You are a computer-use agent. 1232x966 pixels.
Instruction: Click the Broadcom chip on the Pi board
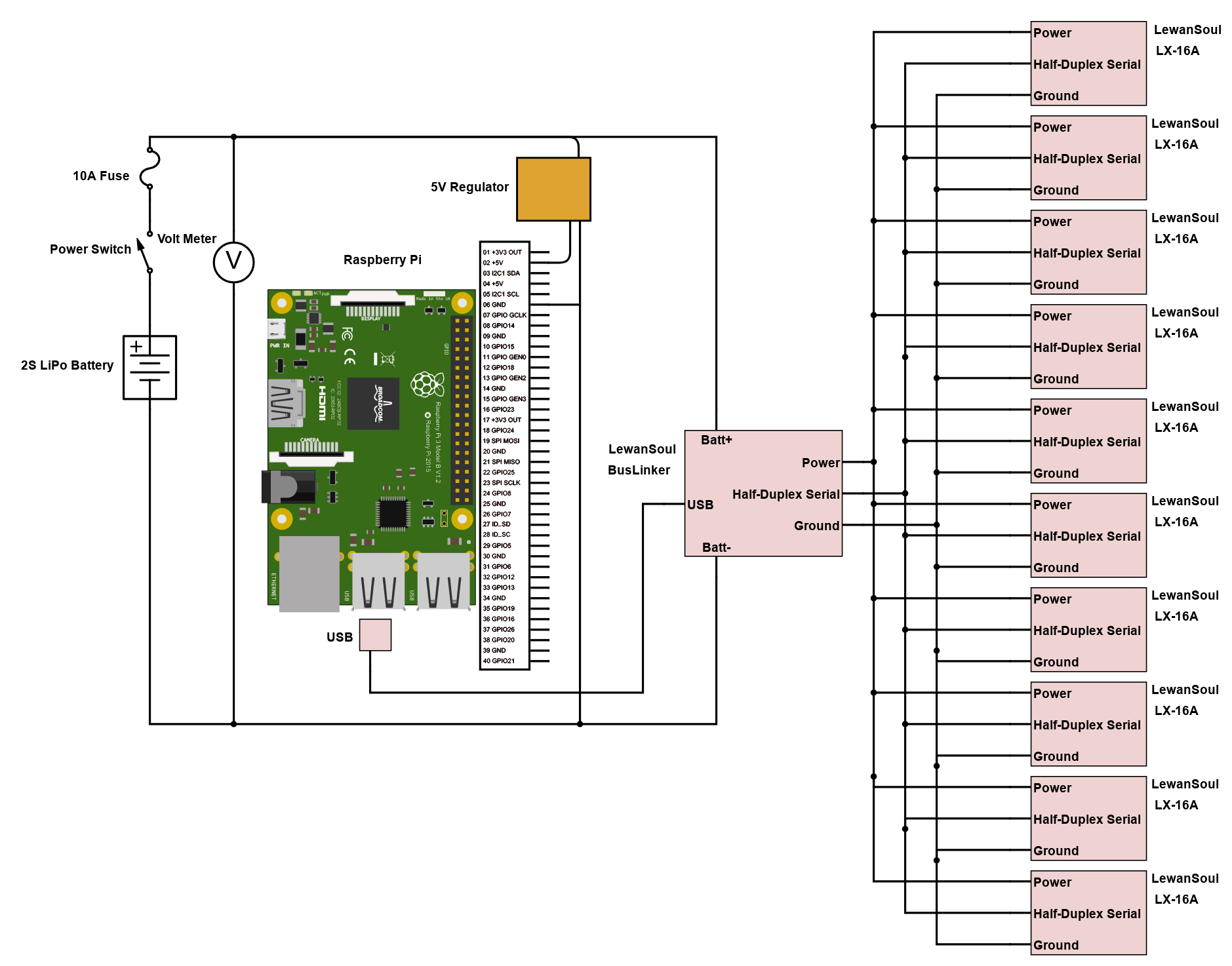[373, 404]
